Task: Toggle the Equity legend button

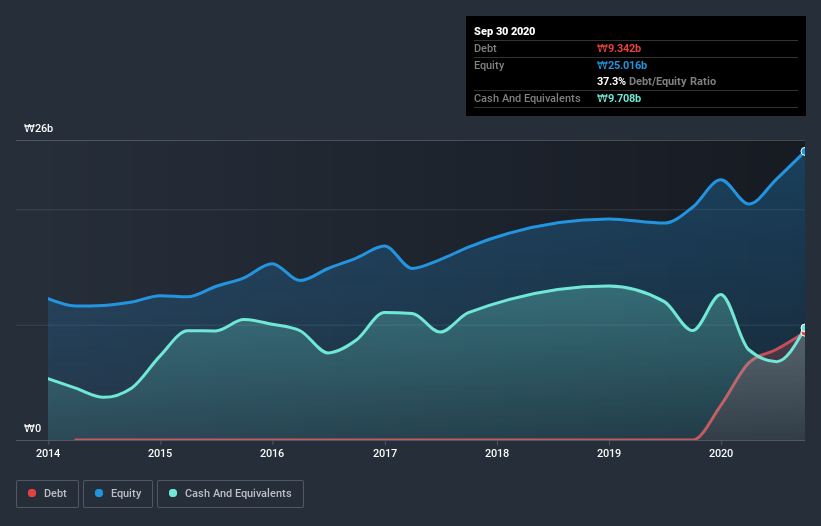Action: pyautogui.click(x=118, y=494)
